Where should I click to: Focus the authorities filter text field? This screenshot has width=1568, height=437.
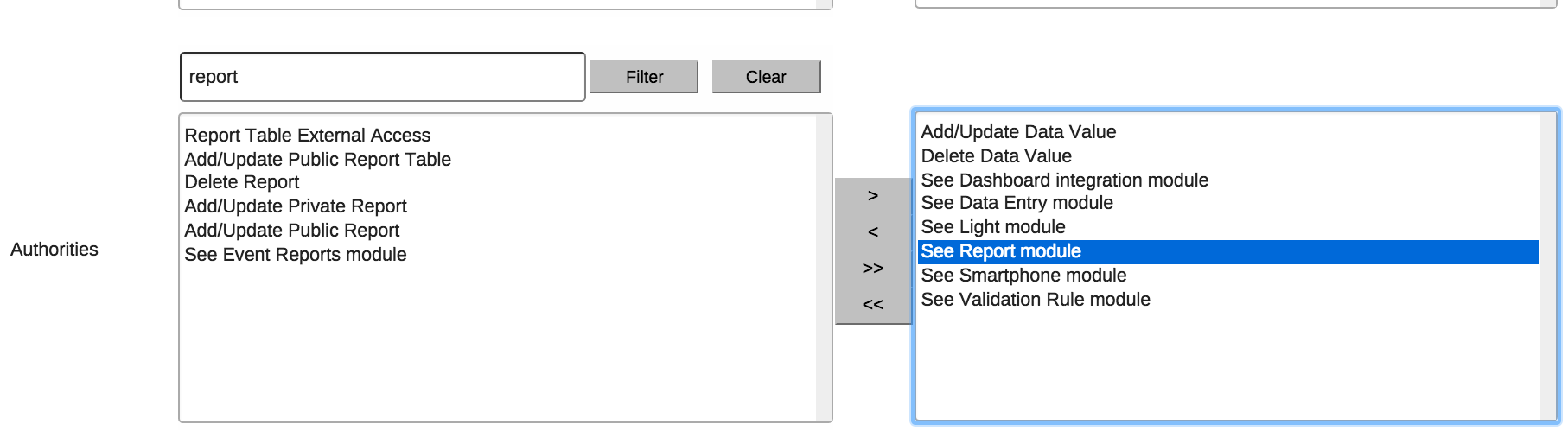click(x=382, y=77)
